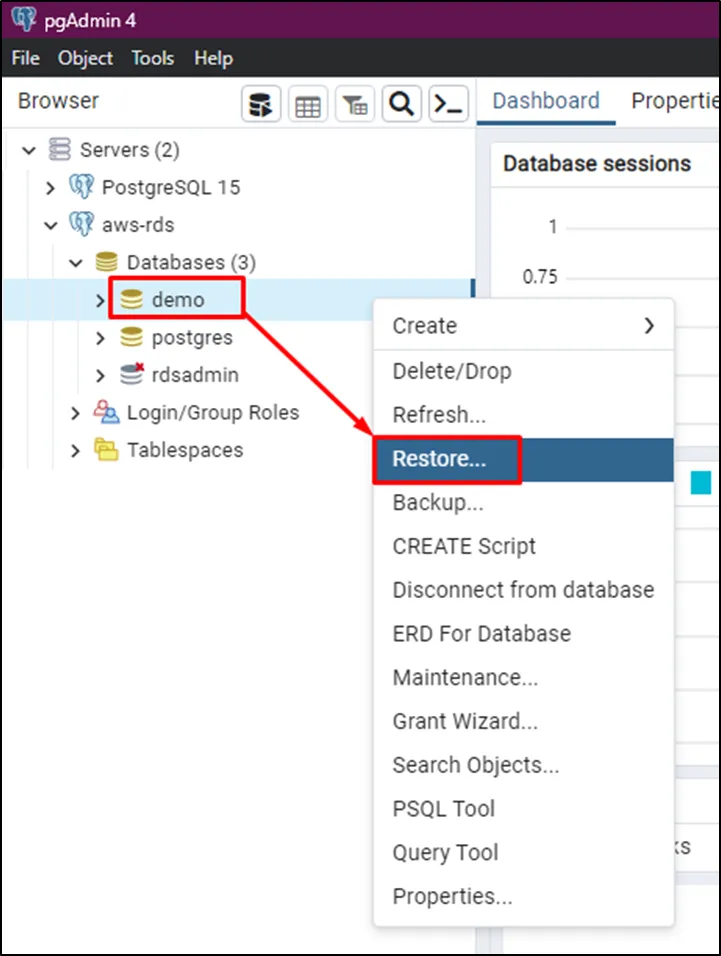Choose Restore... from the context menu

click(439, 459)
